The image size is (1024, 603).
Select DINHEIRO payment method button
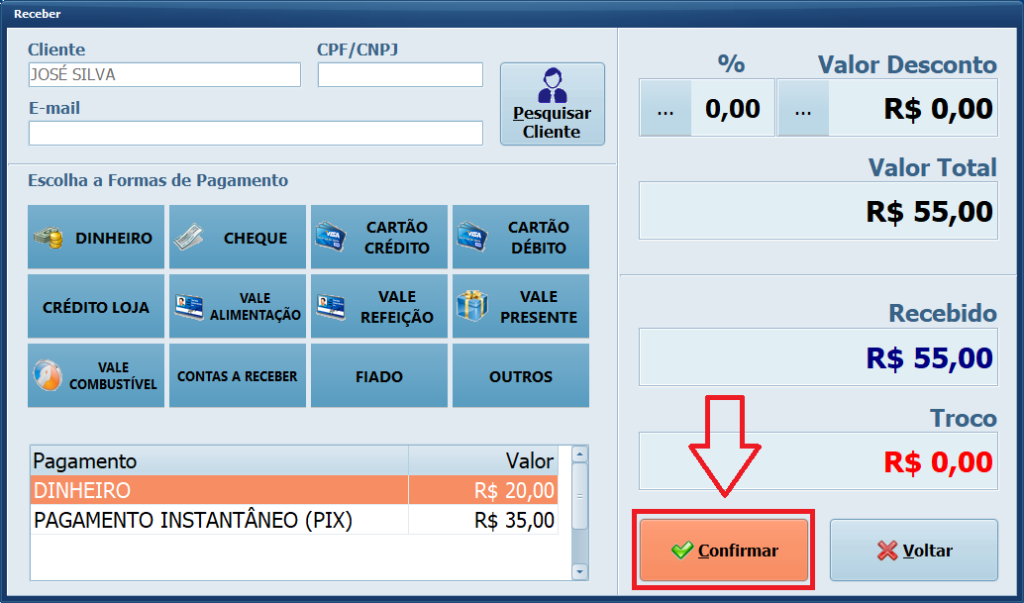point(96,237)
